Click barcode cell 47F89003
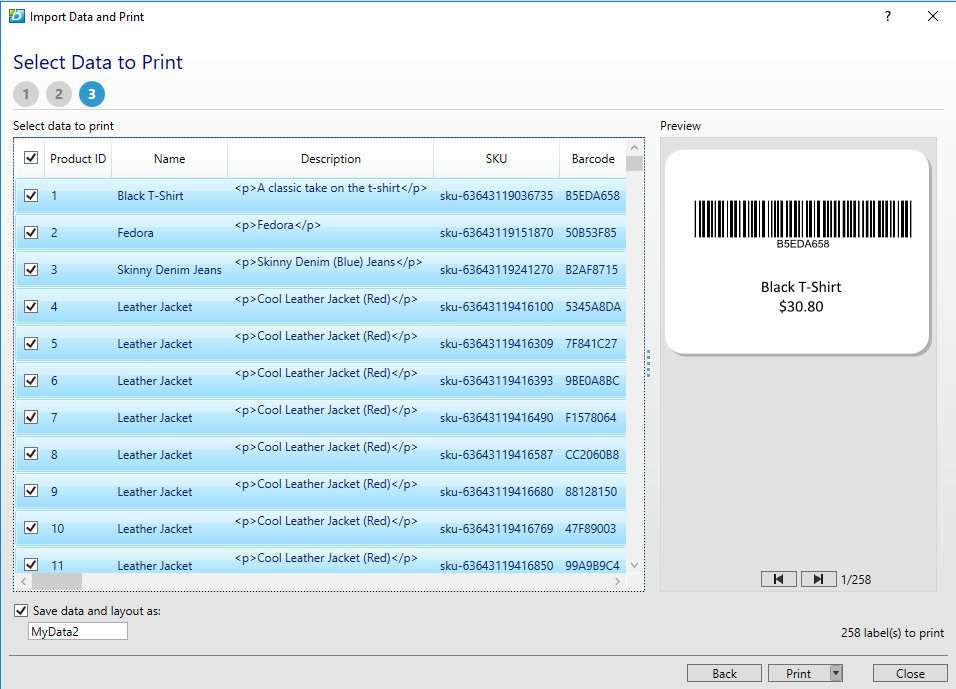The image size is (956, 689). point(591,529)
